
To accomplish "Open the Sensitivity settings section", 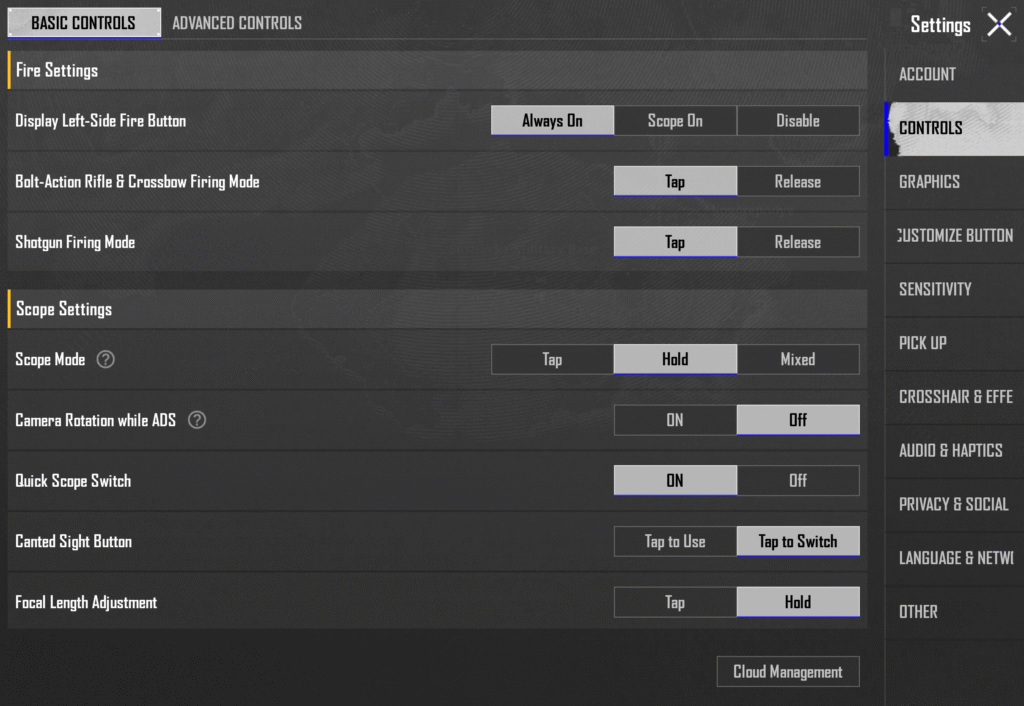I will click(x=935, y=289).
